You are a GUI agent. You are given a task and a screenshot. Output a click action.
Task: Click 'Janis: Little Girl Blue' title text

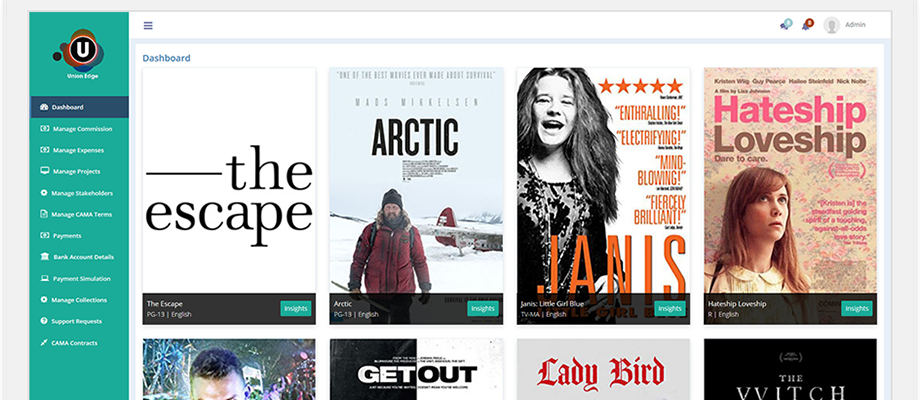(552, 304)
